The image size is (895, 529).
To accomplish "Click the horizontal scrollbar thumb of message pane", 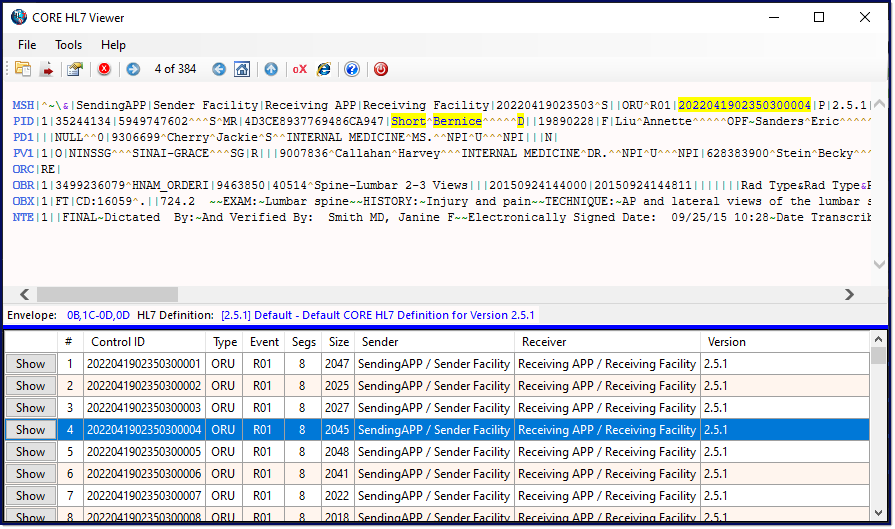I will [x=107, y=294].
